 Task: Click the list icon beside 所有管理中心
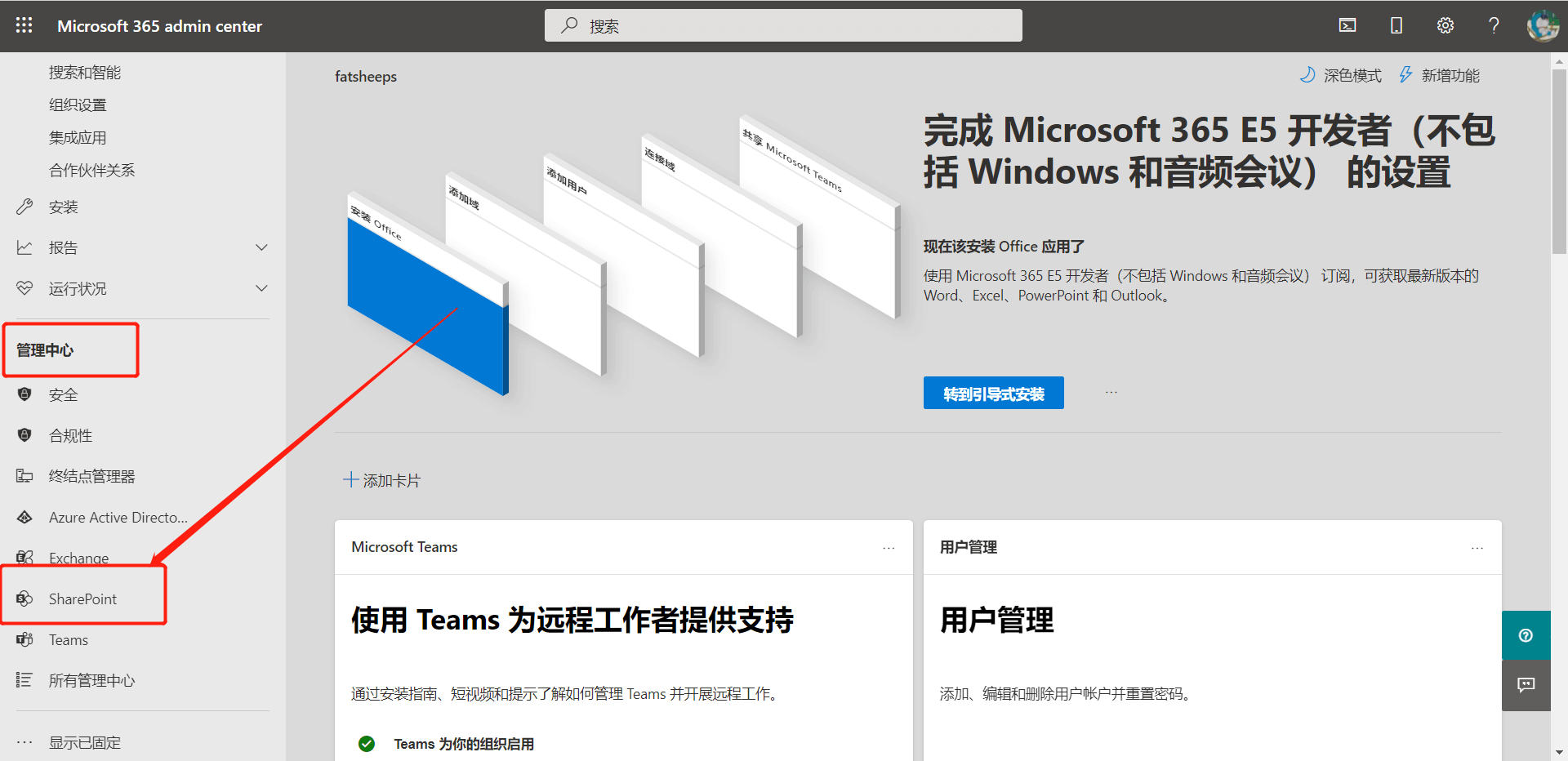click(24, 680)
